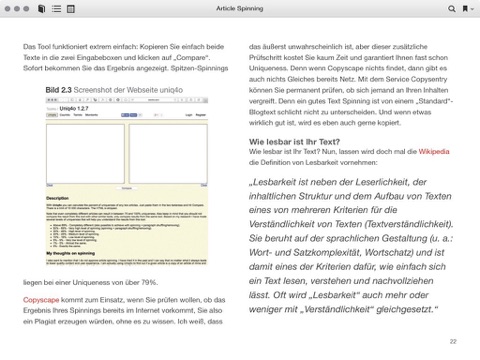Click the heading 'Wie lesbar ist Ihr Text?'
Viewport: 480px width, 360px height.
(294, 142)
